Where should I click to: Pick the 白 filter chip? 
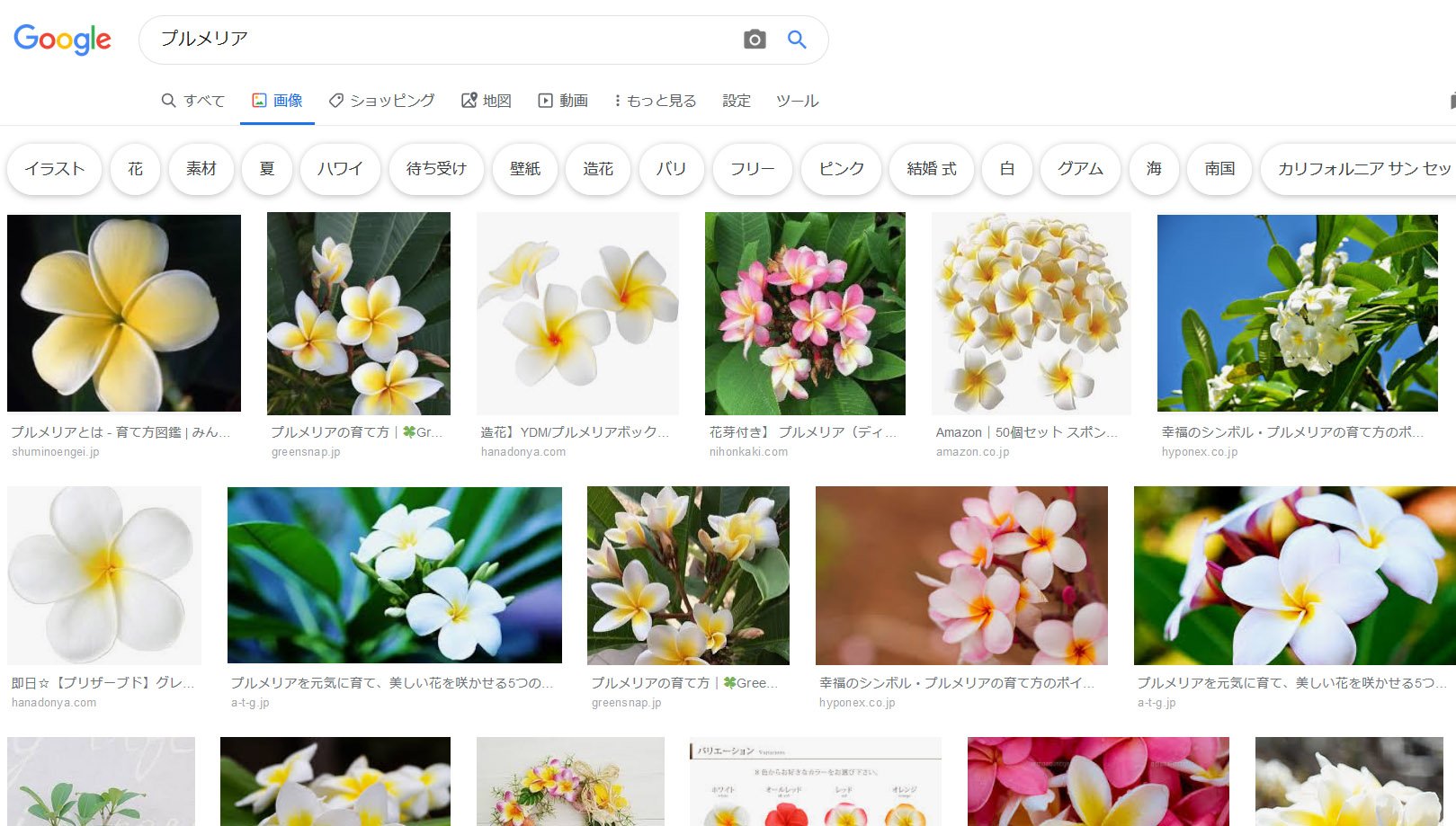1007,169
